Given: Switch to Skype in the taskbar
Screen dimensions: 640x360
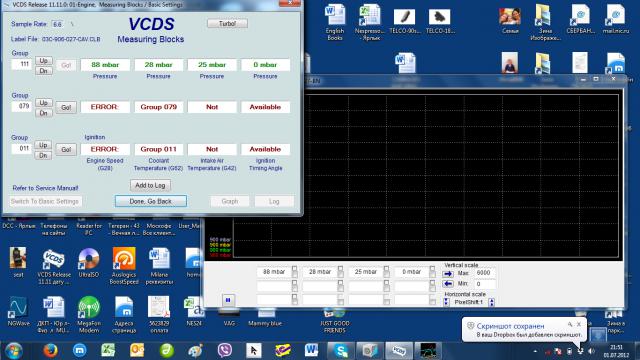Looking at the screenshot, I should point(340,351).
